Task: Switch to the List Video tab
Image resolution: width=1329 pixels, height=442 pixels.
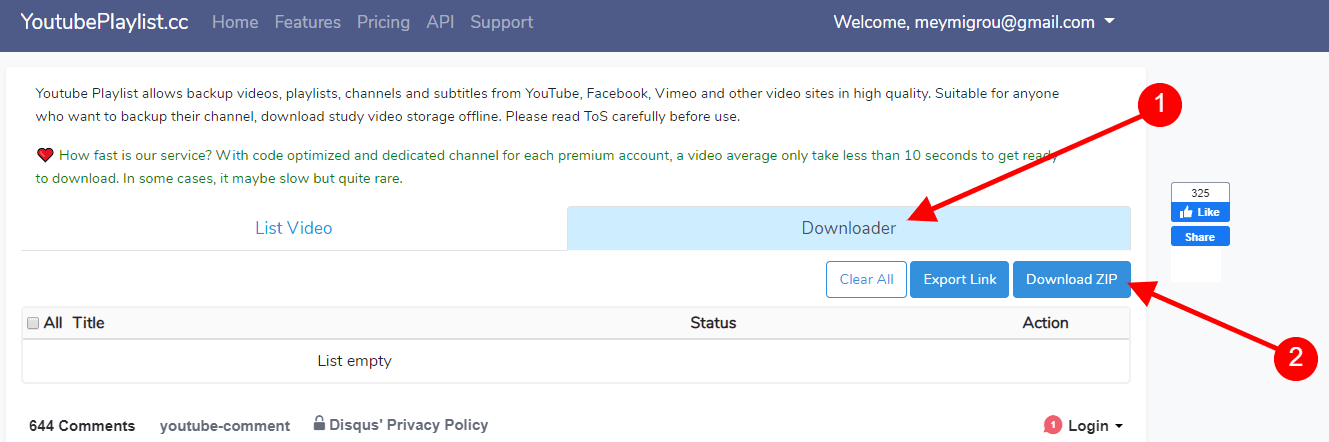Action: (293, 228)
